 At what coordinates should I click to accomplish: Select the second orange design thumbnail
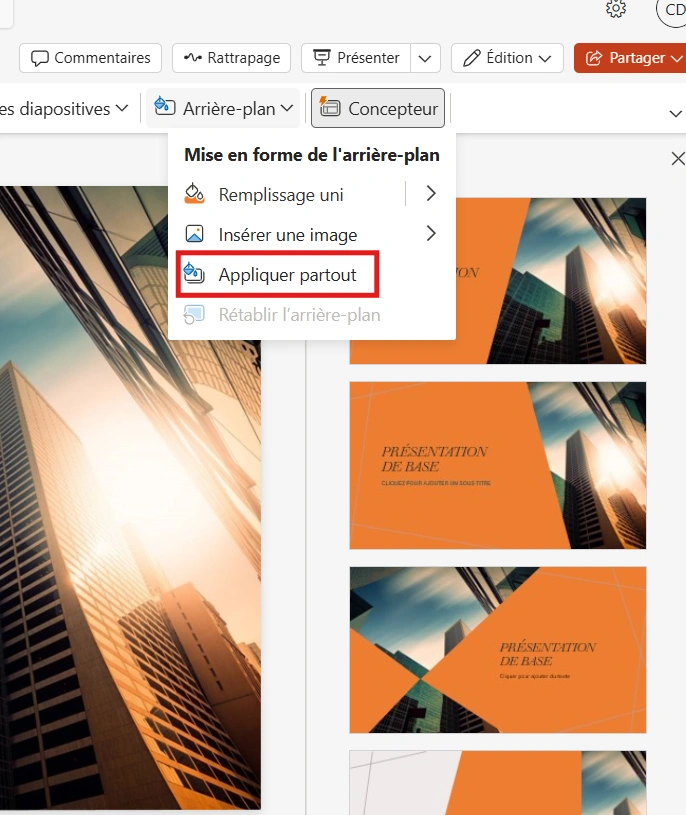(497, 465)
